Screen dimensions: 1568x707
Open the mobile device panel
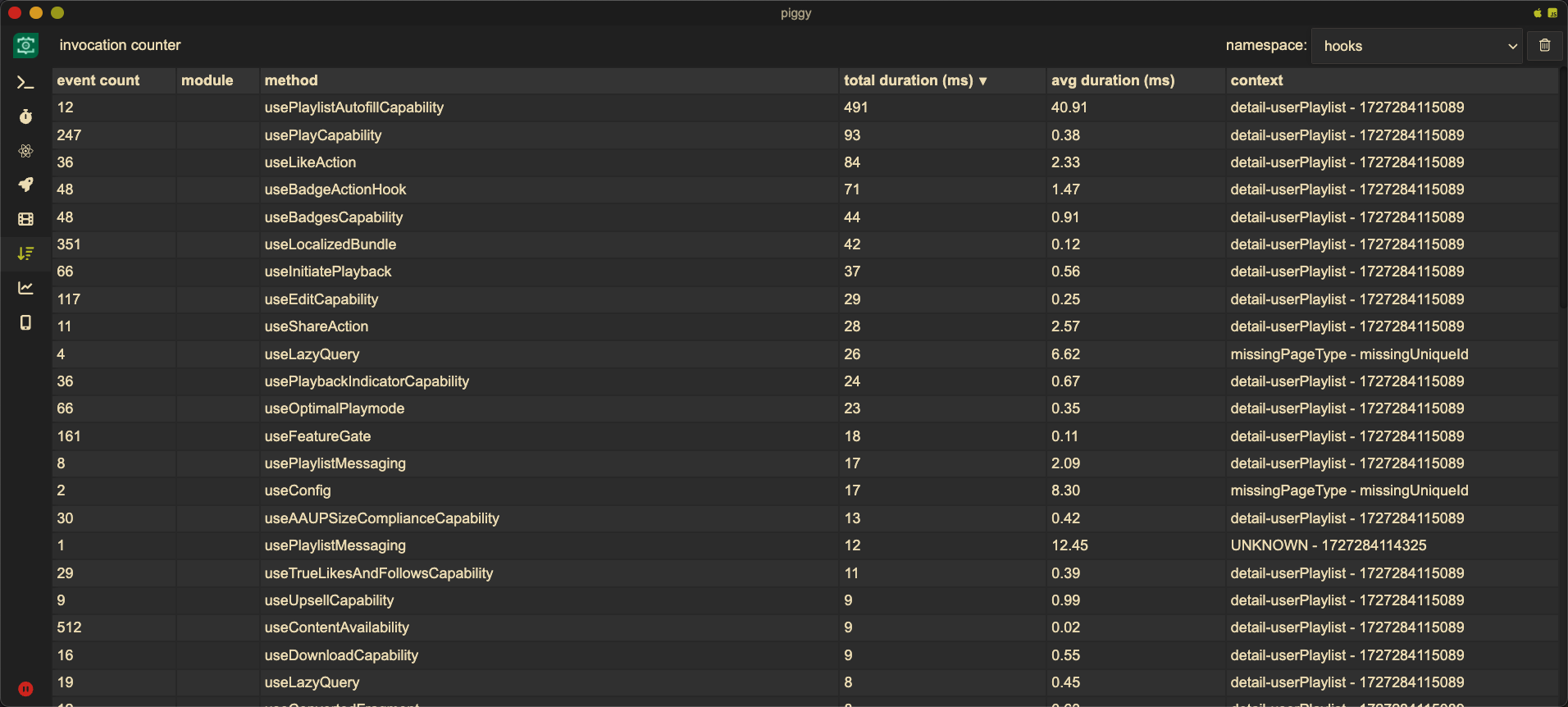pos(25,322)
